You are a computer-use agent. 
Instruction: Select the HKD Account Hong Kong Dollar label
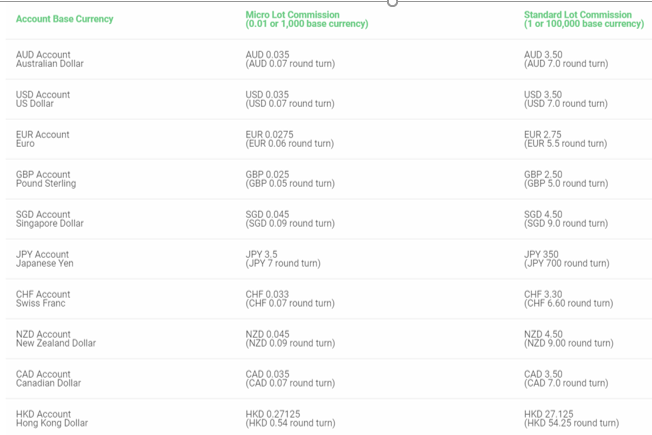pos(52,419)
